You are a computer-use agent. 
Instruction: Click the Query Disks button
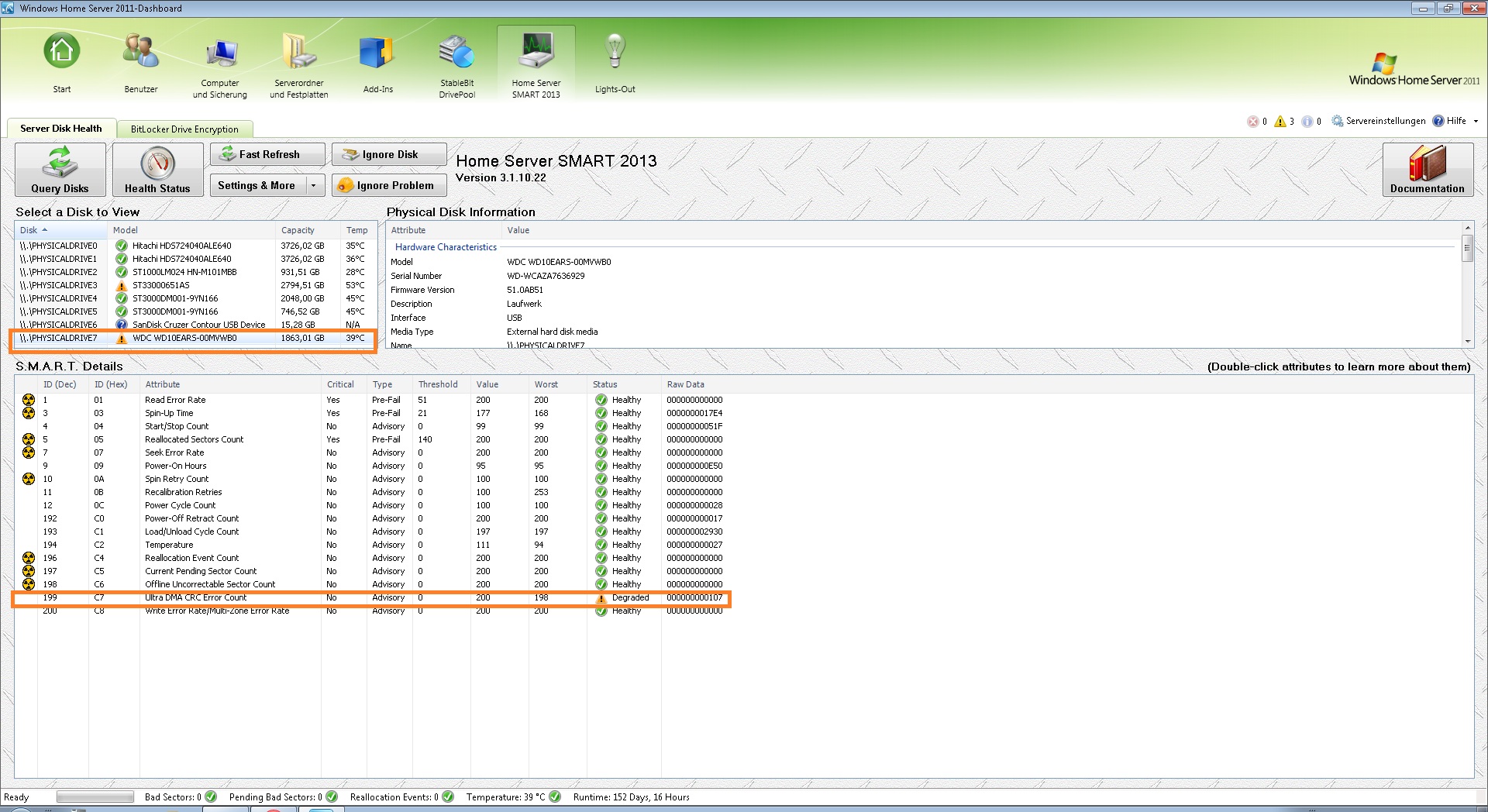(60, 170)
